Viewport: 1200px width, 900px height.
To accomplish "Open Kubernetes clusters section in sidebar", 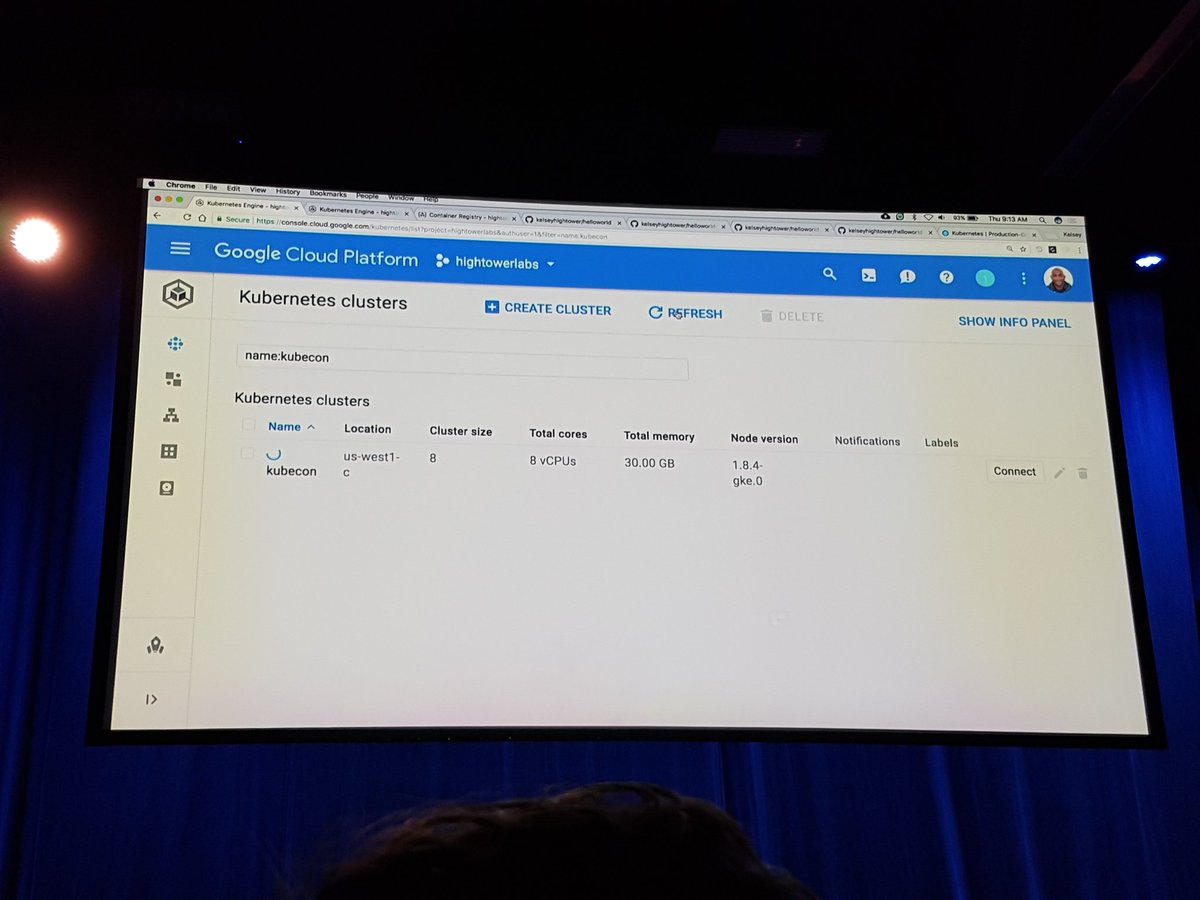I will point(175,343).
